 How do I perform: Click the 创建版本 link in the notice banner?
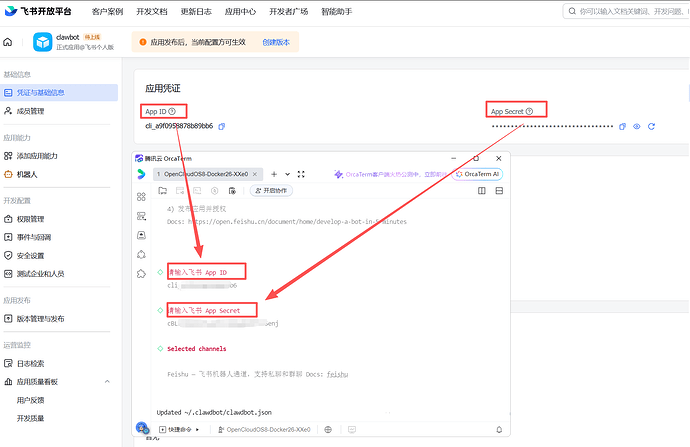[276, 42]
